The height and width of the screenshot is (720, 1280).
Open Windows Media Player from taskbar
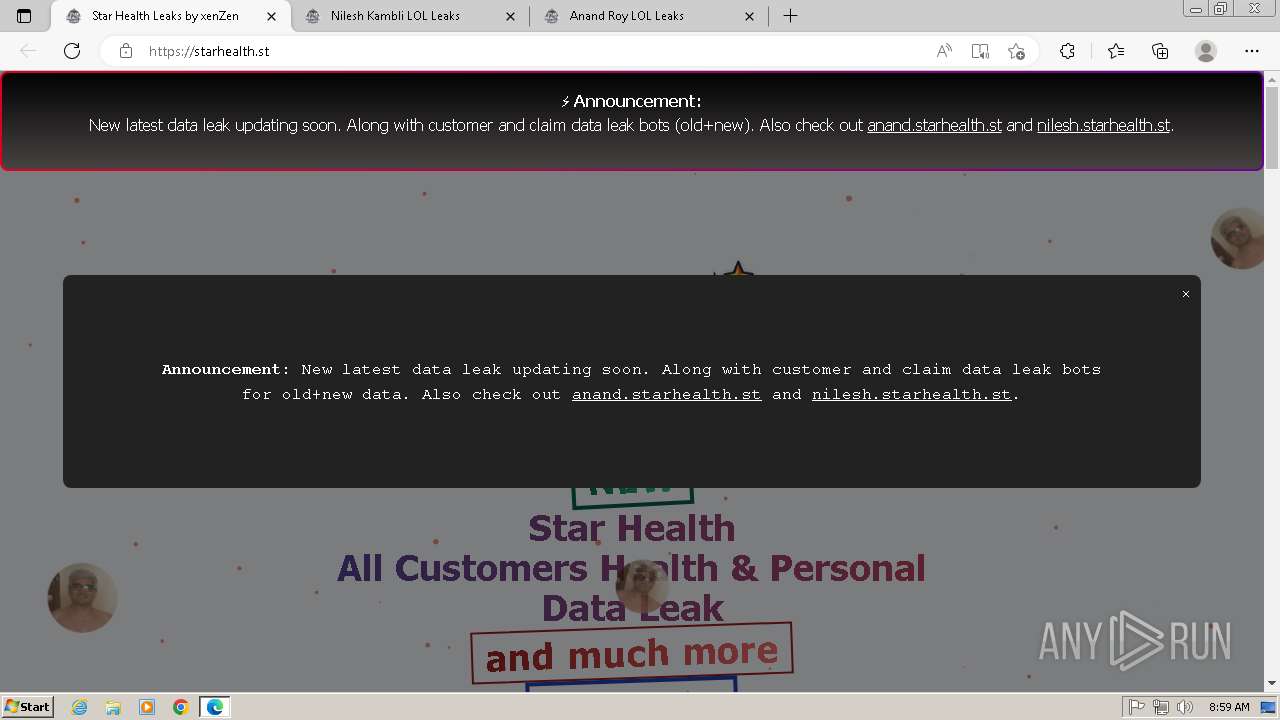(x=147, y=707)
